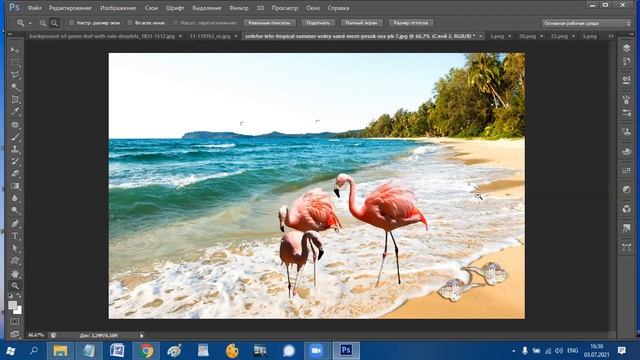Expand the toolbox to two columns
Screen dimensions: 640x360
tap(10, 34)
